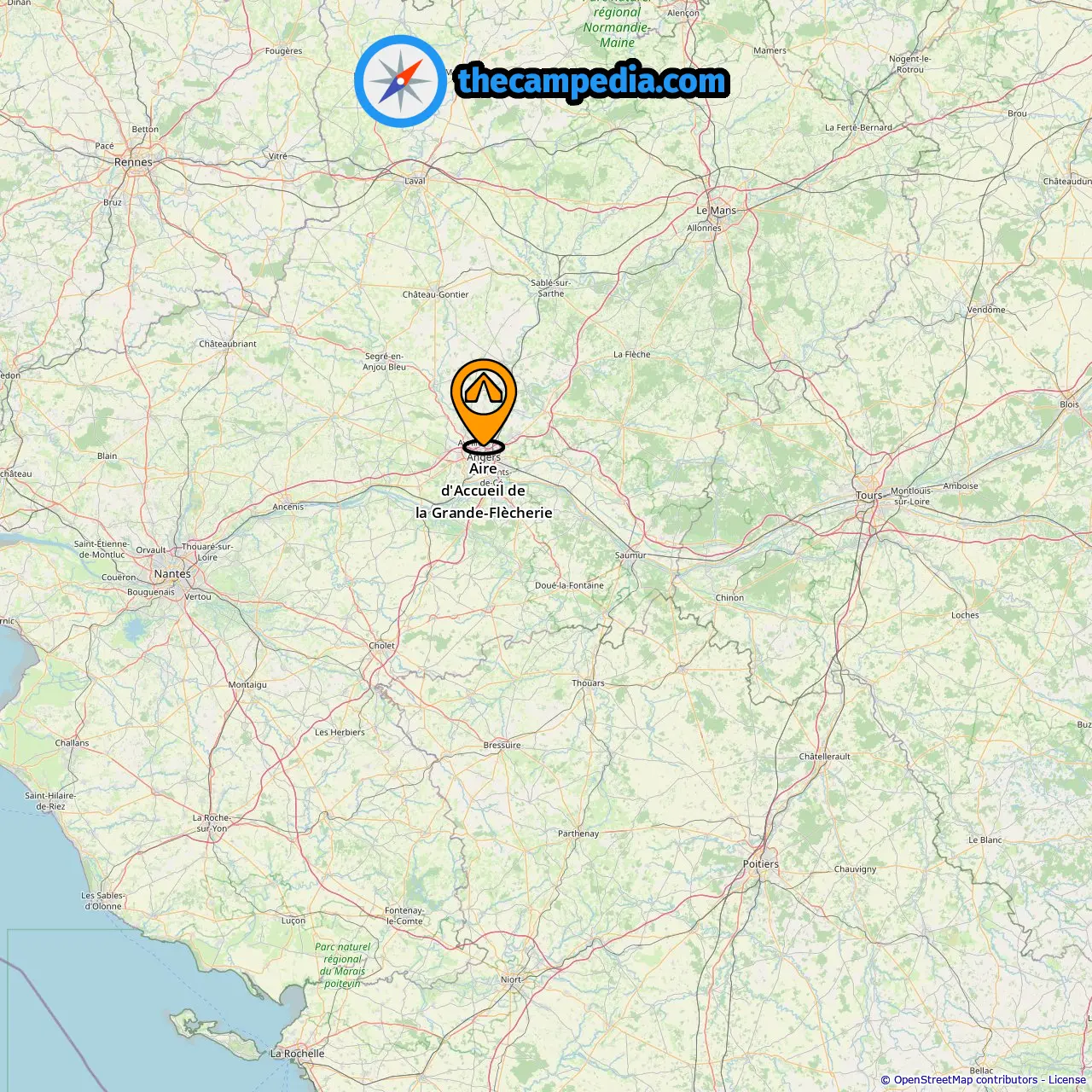
Task: Click the Poitiers city label
Action: [760, 864]
